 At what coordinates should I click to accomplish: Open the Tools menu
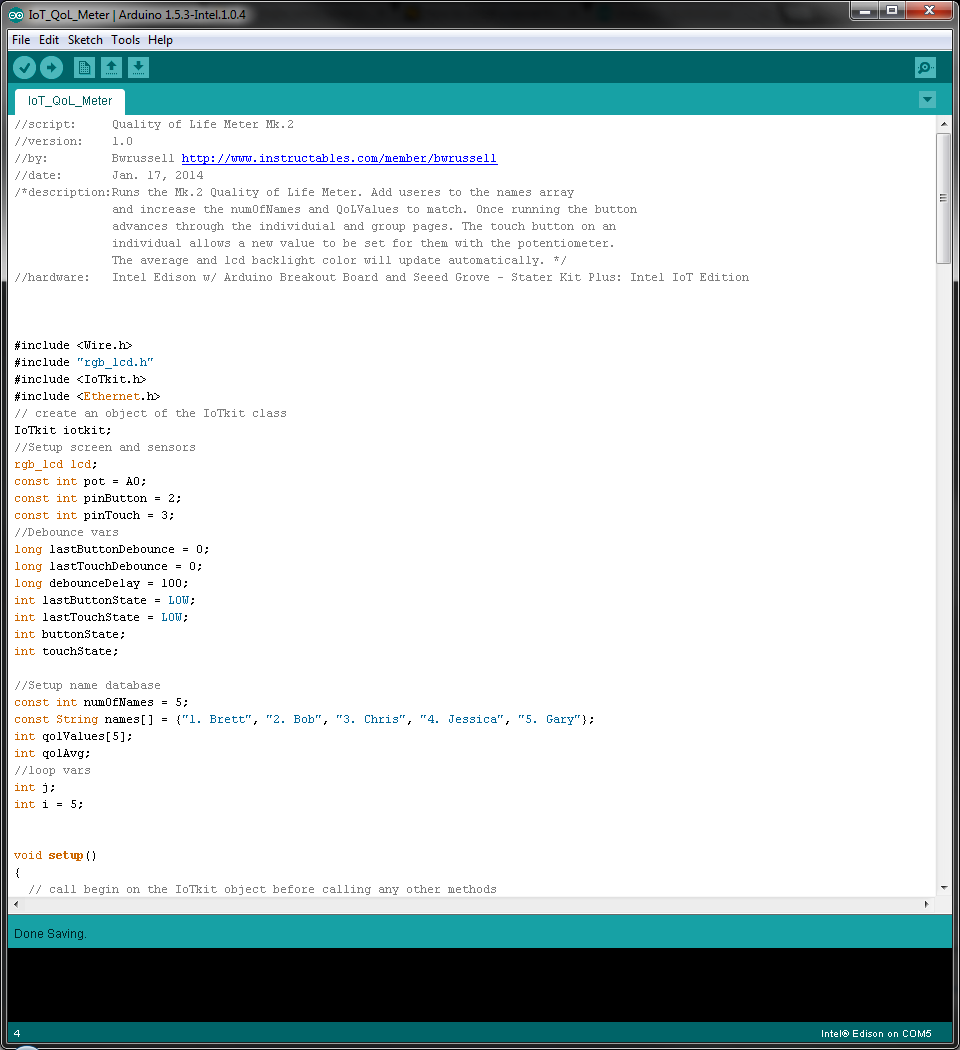125,40
